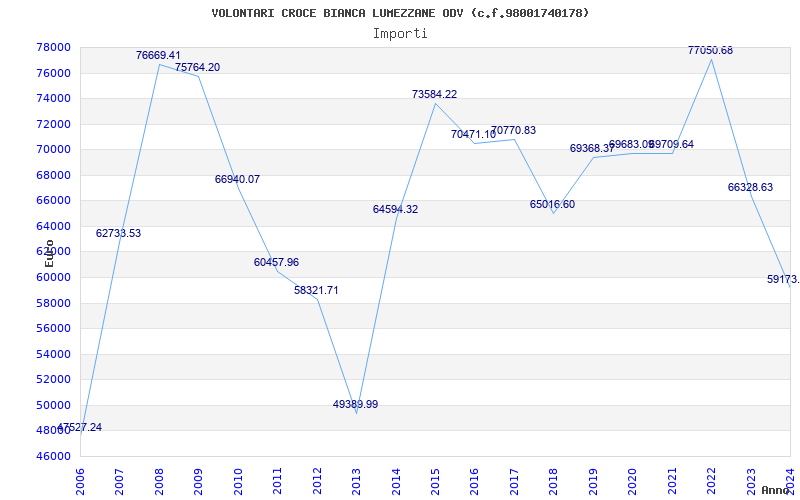Click the 70770.83 value label

pos(514,131)
